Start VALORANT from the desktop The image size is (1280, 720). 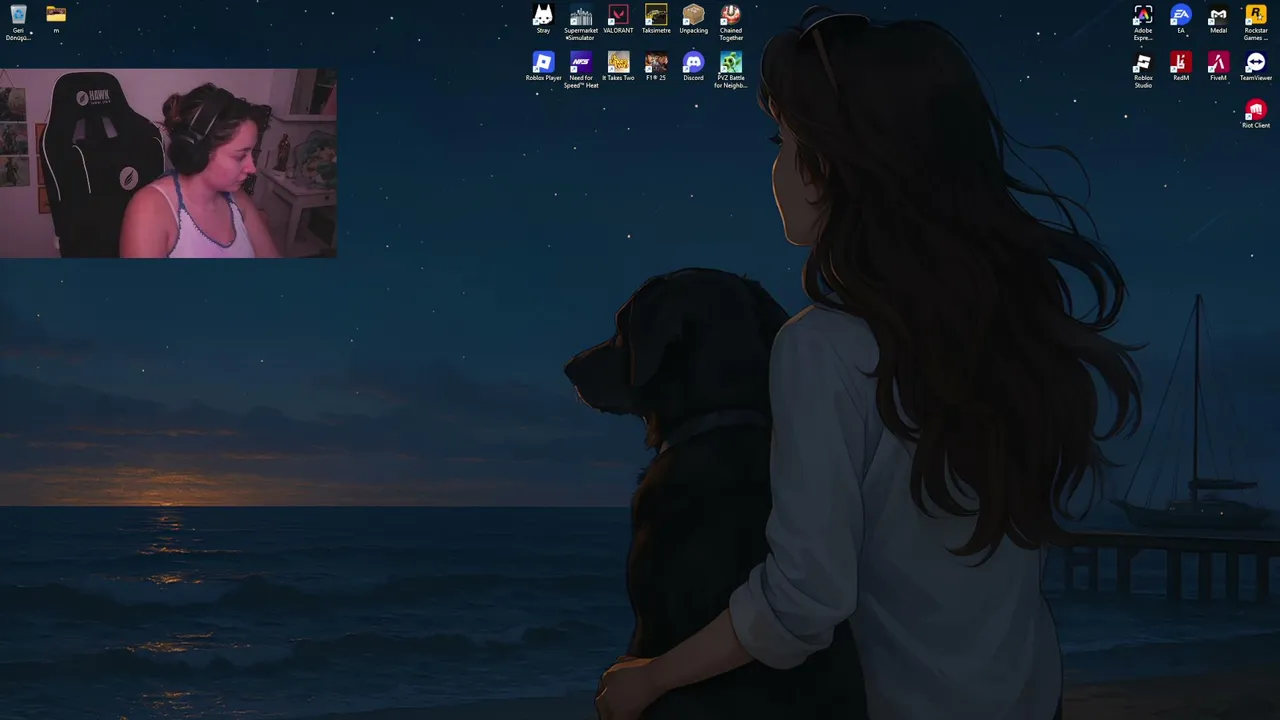618,18
